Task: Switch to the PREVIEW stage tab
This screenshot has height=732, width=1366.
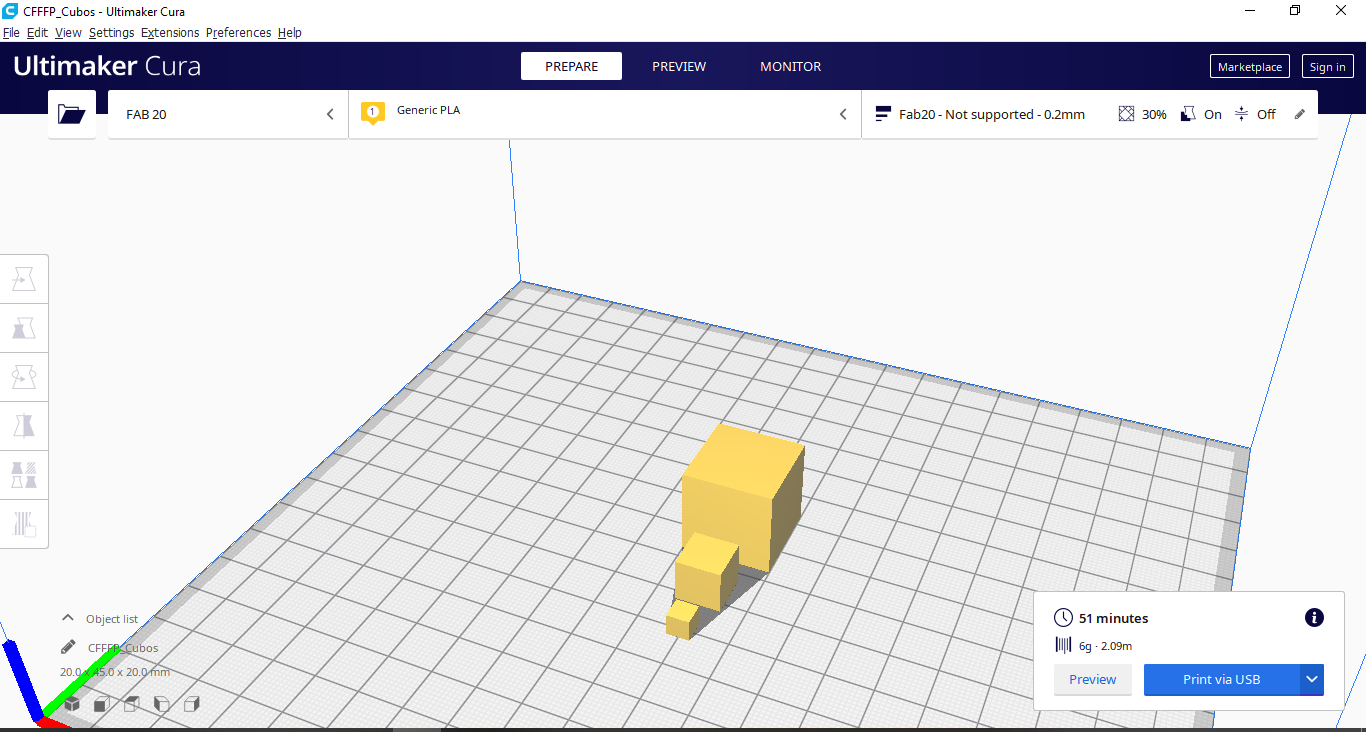Action: (x=679, y=66)
